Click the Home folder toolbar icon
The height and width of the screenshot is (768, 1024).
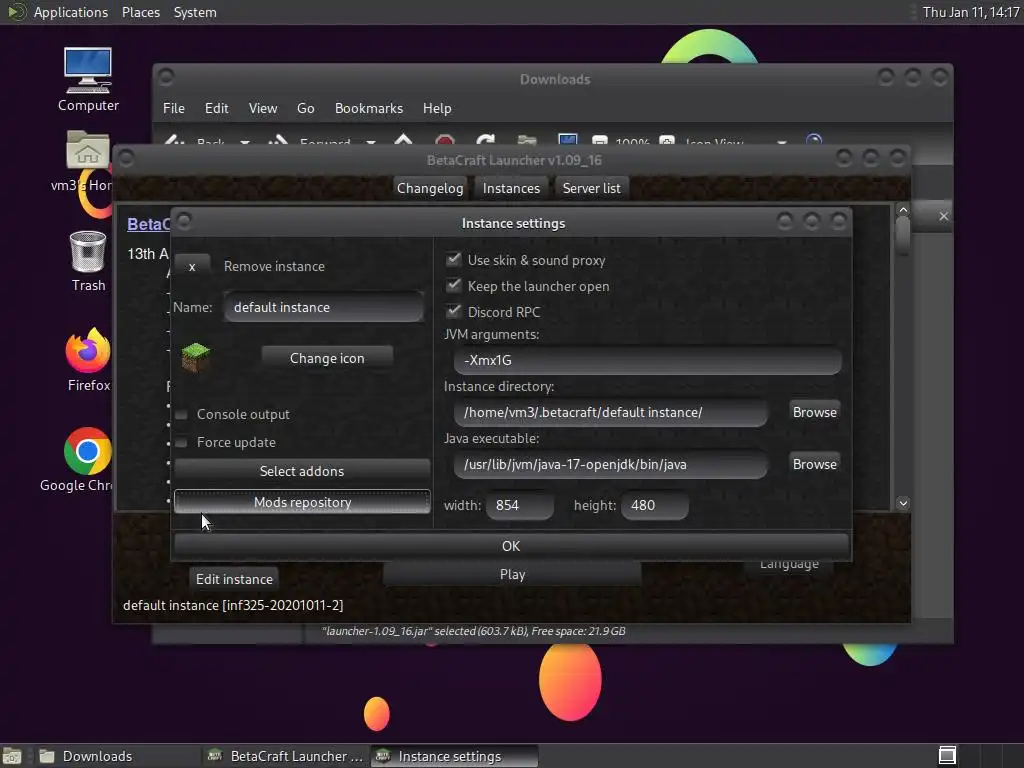527,140
